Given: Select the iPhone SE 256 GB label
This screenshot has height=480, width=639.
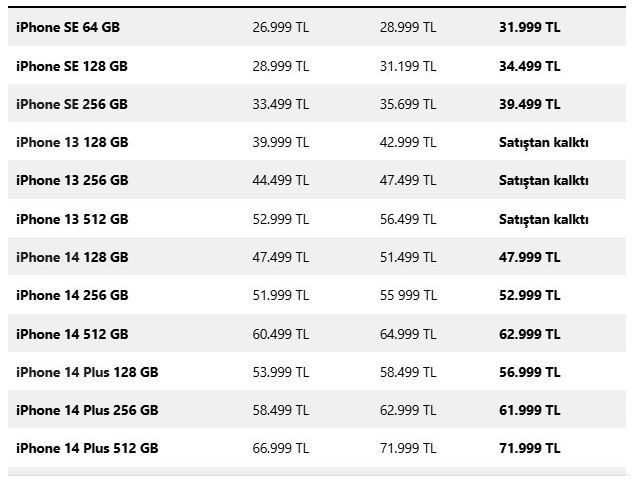Looking at the screenshot, I should [x=72, y=104].
